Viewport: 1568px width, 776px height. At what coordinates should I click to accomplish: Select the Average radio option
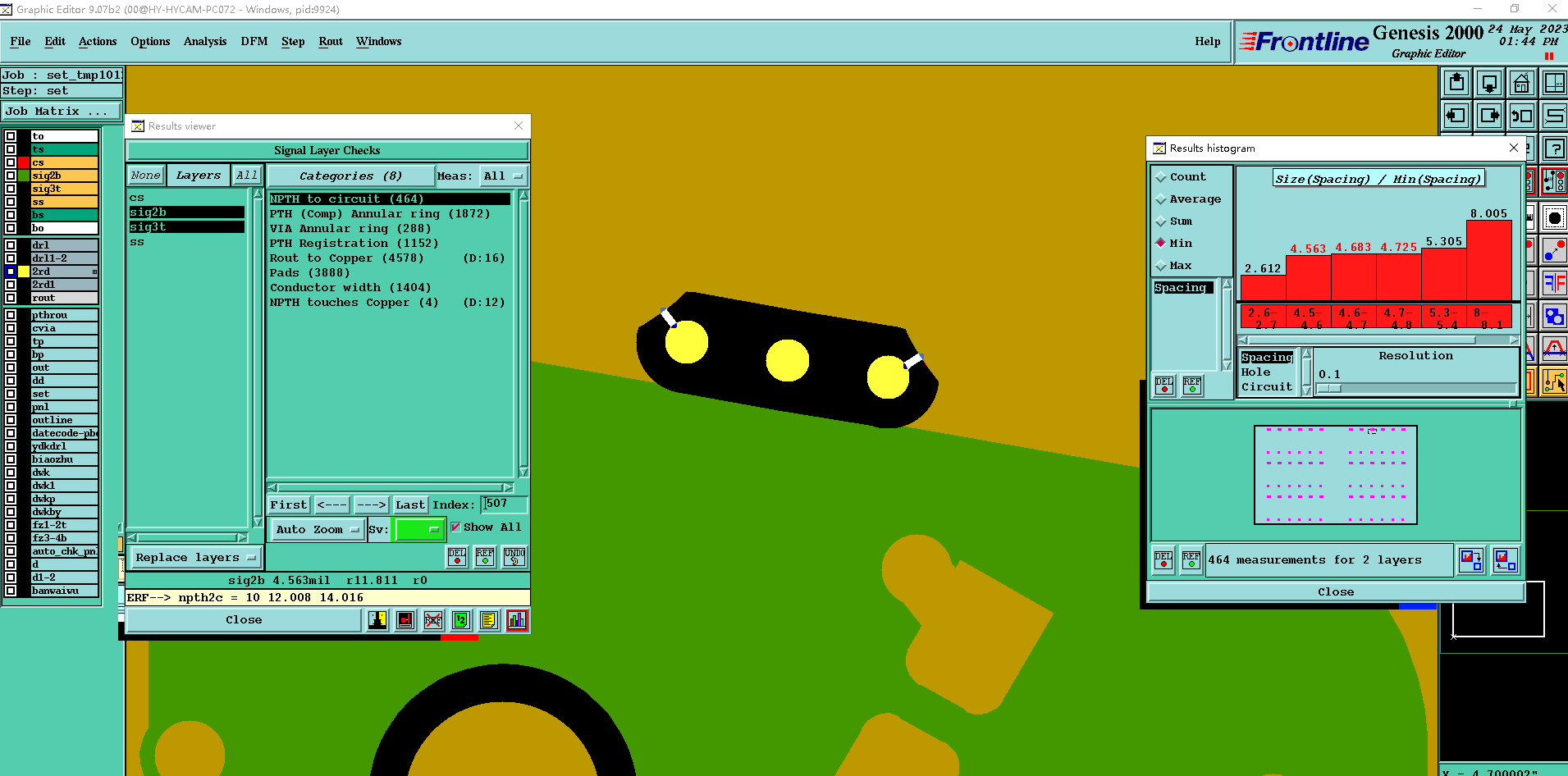pos(1161,199)
